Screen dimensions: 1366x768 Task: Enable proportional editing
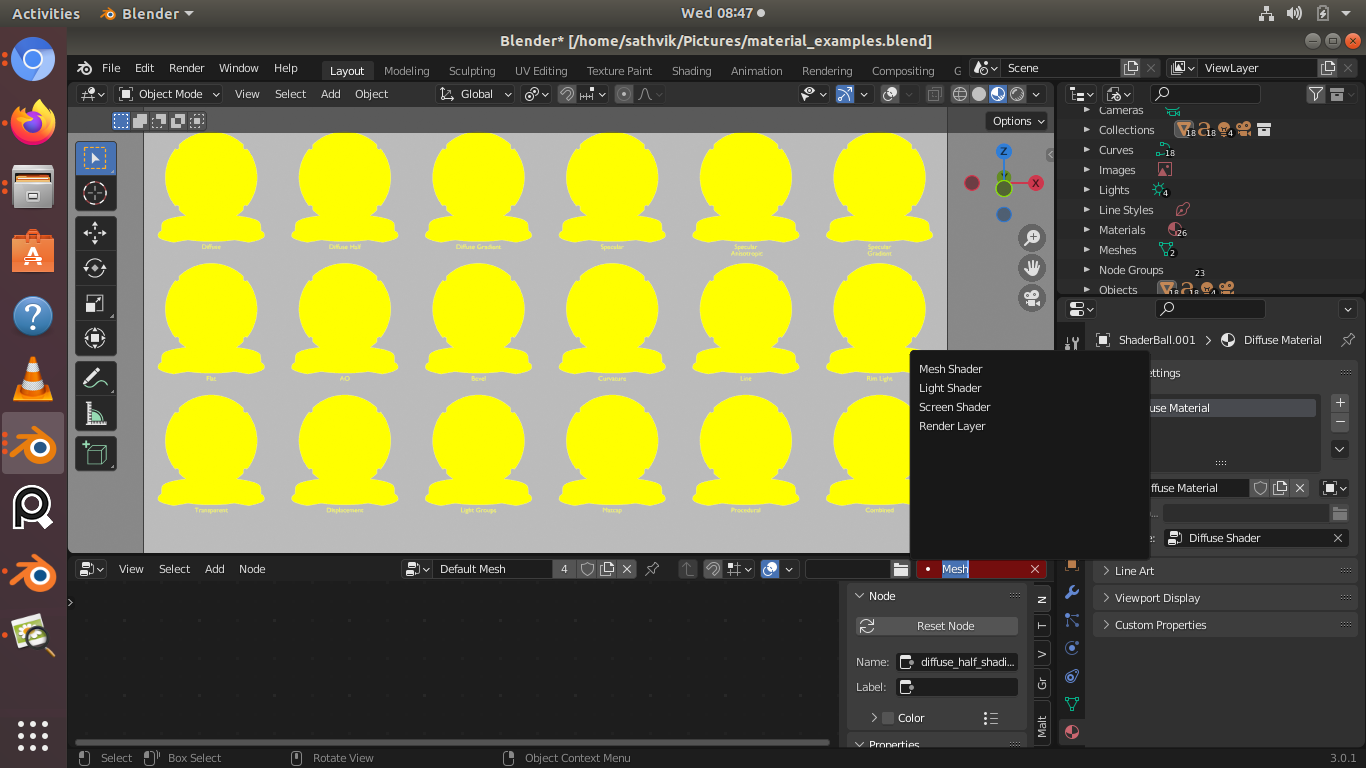click(x=623, y=93)
